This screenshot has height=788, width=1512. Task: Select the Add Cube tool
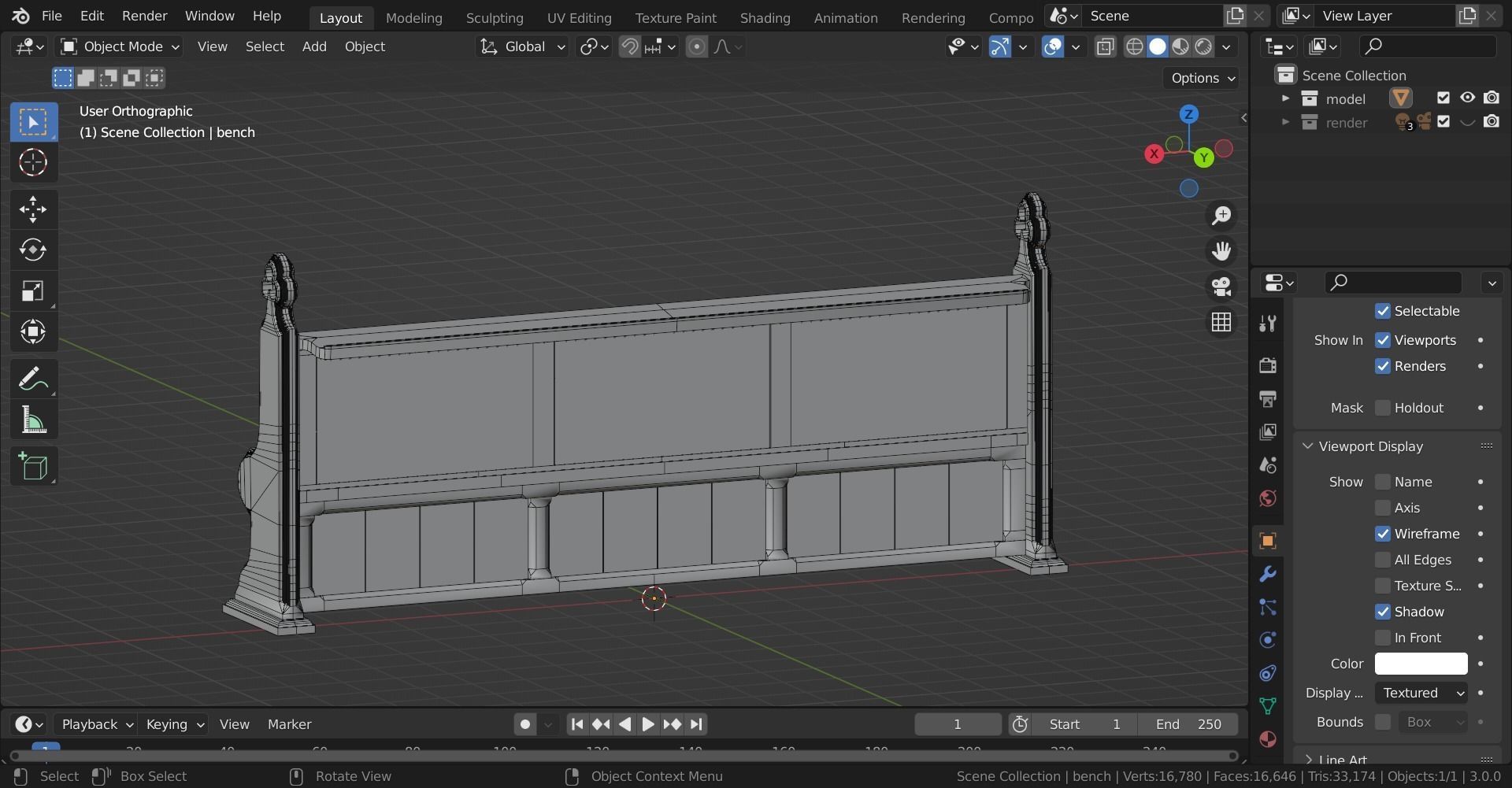tap(33, 467)
